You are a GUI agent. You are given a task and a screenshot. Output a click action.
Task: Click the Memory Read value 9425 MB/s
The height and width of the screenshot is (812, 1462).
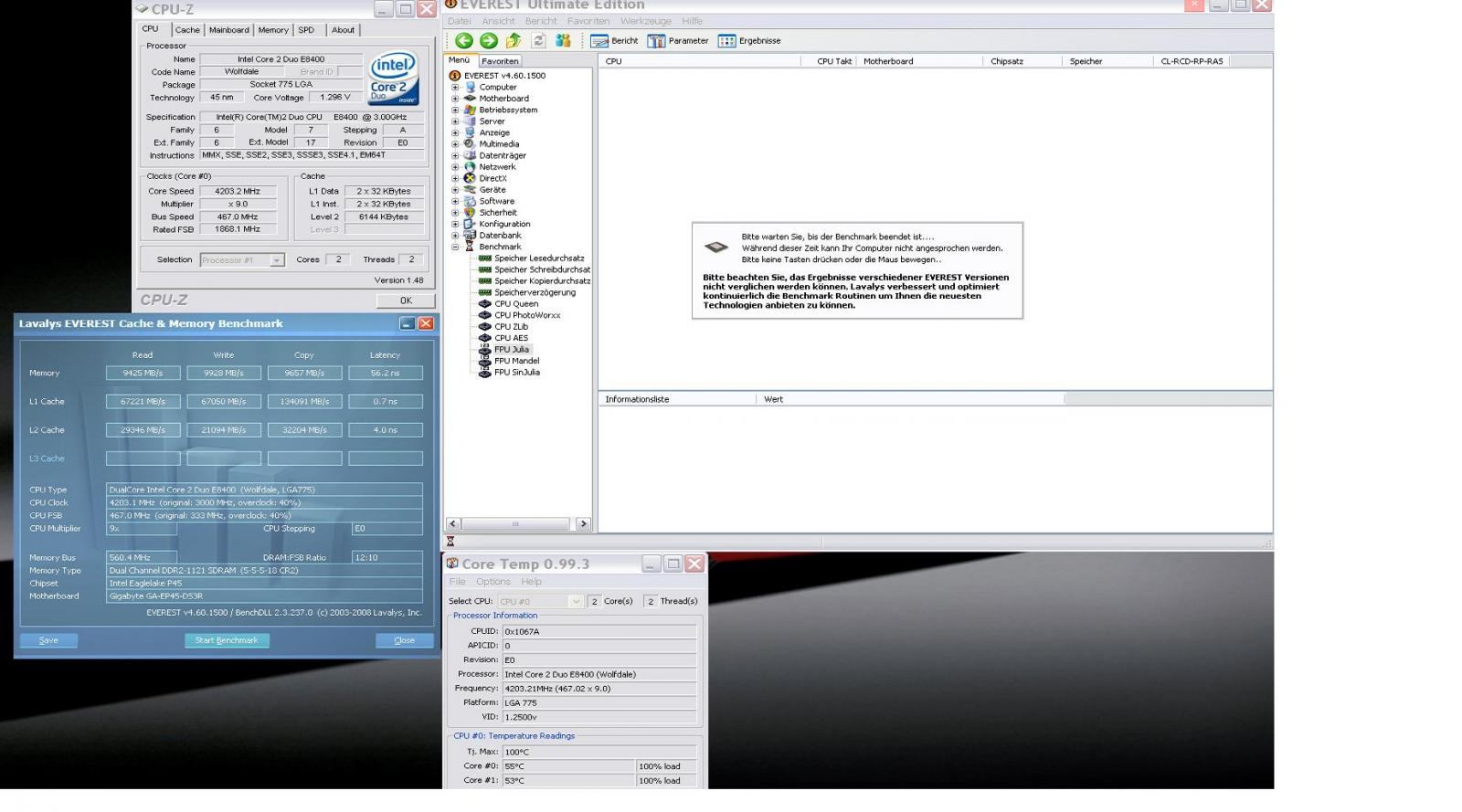(x=143, y=373)
